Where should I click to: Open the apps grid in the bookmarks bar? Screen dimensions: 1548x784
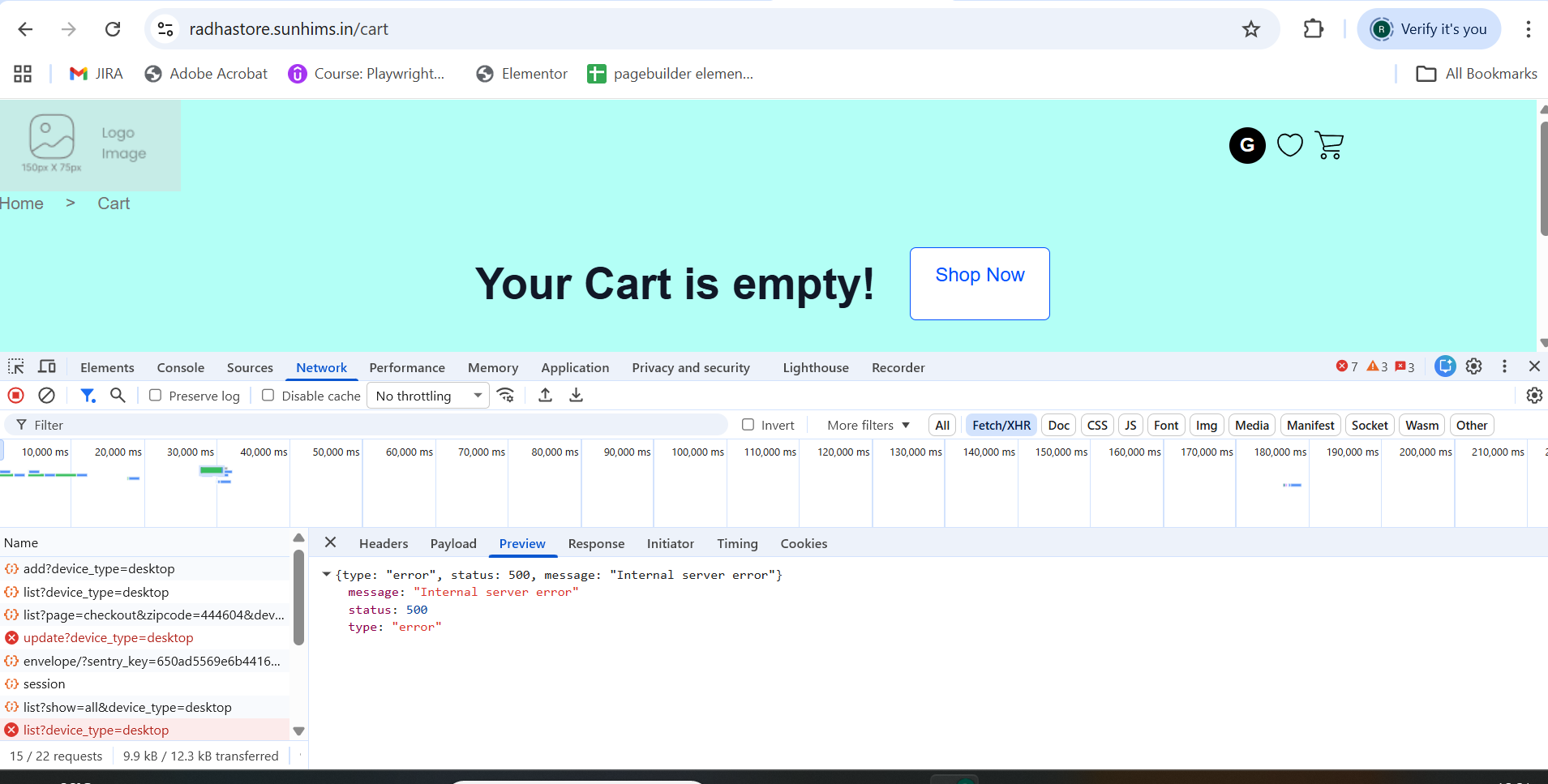pos(23,74)
